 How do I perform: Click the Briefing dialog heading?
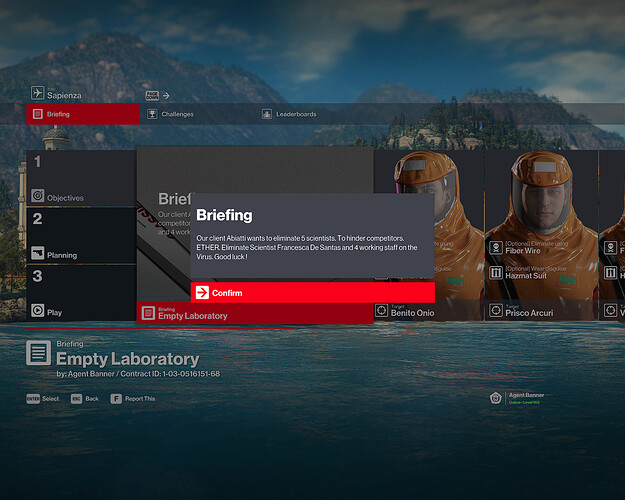[224, 215]
